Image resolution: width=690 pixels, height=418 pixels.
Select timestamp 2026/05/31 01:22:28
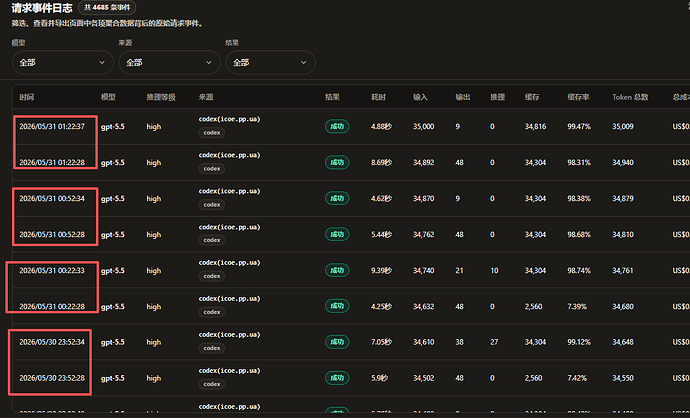(x=52, y=163)
